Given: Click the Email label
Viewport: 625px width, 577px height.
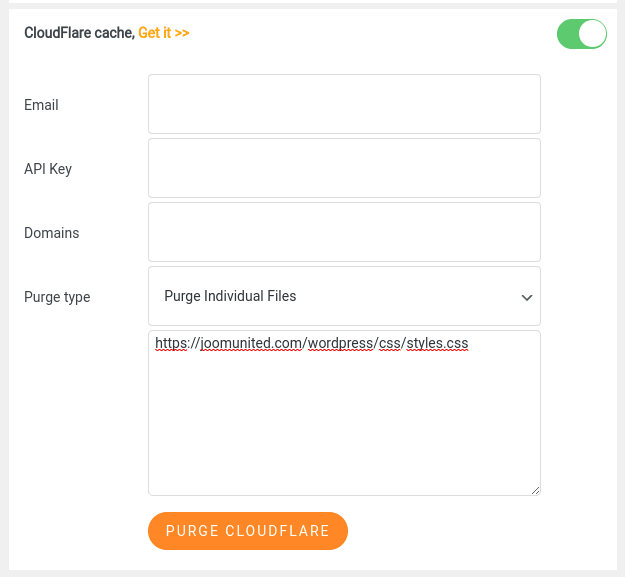Looking at the screenshot, I should 41,105.
